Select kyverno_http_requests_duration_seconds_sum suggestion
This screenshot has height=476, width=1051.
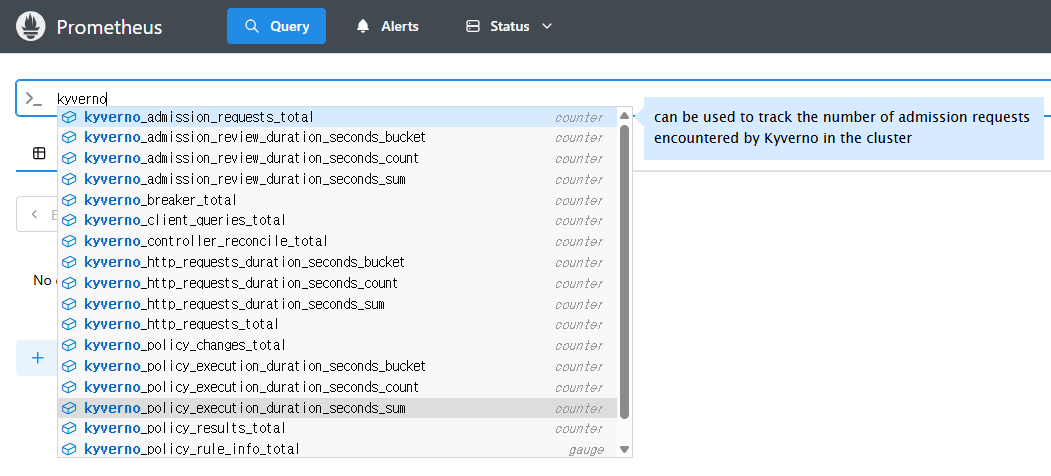[x=337, y=304]
